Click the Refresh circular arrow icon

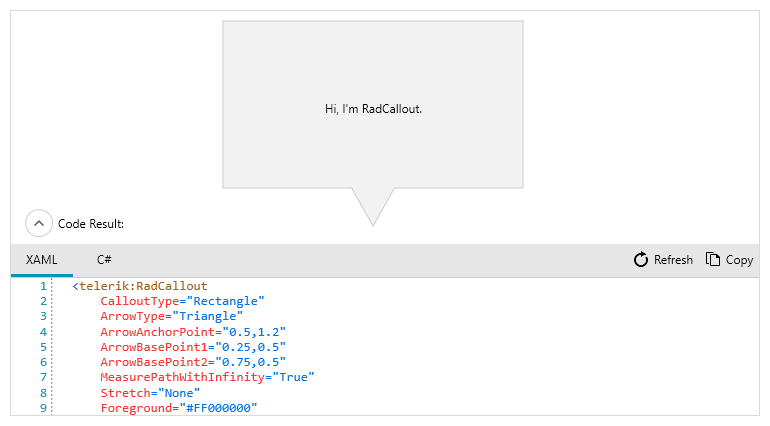[641, 259]
